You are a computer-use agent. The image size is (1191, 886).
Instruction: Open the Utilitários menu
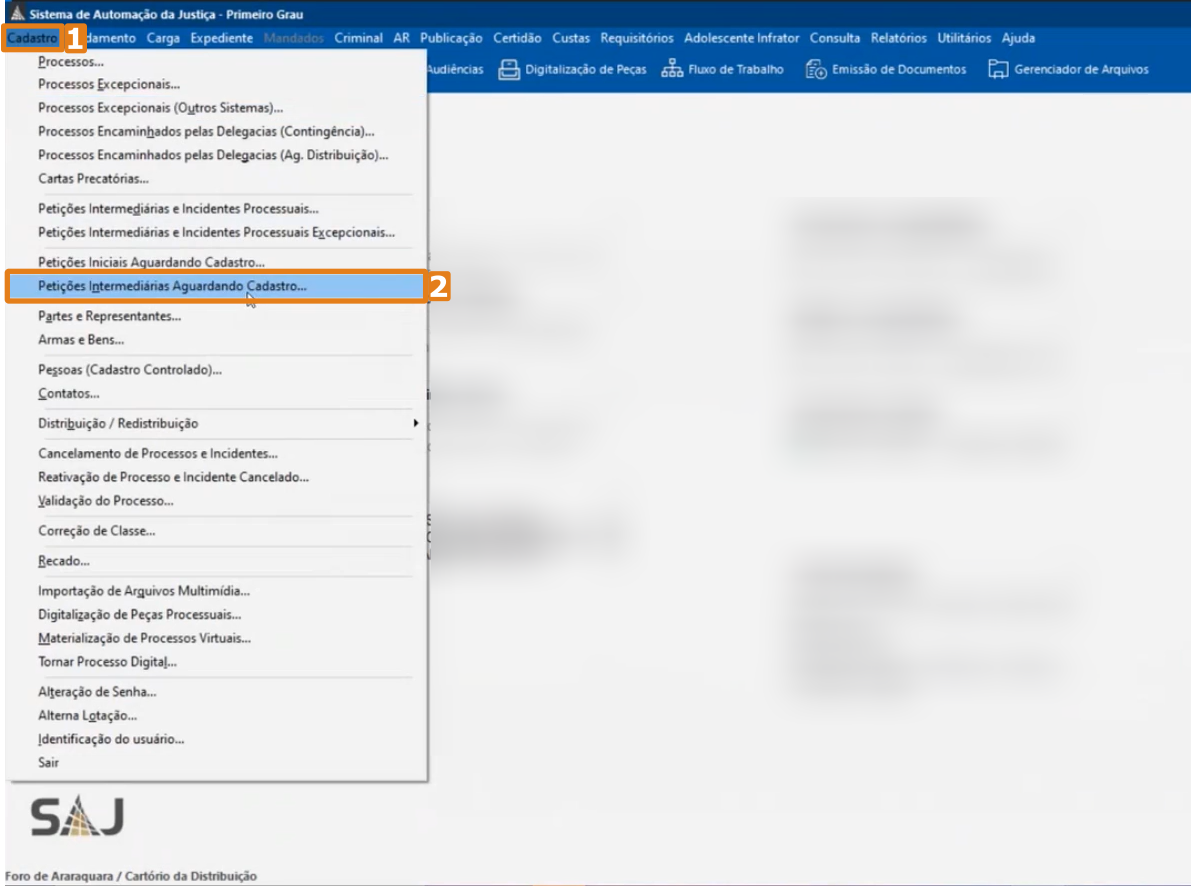[x=964, y=38]
